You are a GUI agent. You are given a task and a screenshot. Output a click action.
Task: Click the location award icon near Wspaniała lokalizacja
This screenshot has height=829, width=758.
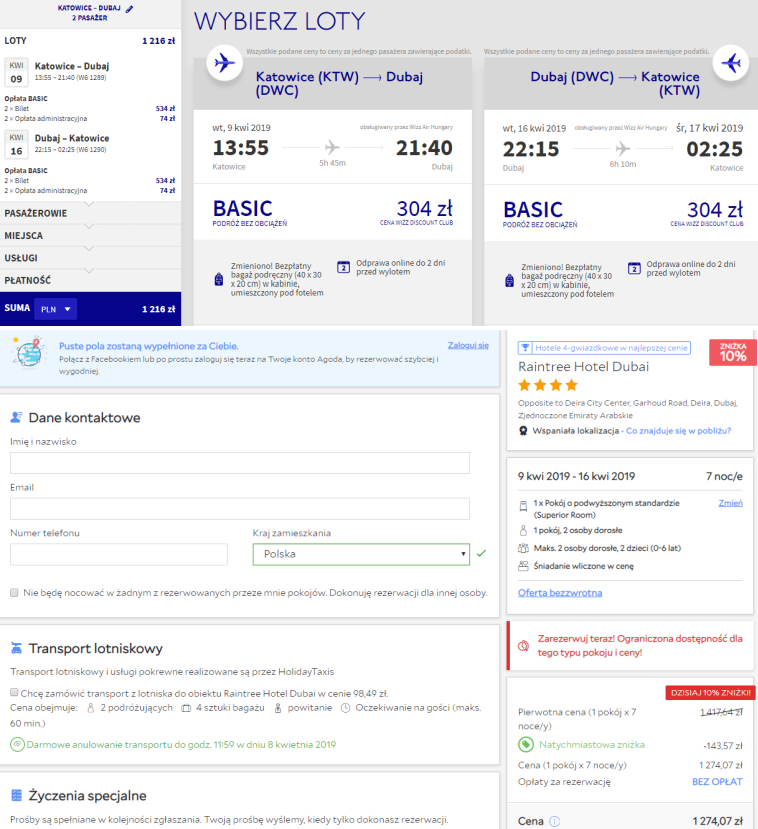pyautogui.click(x=523, y=431)
